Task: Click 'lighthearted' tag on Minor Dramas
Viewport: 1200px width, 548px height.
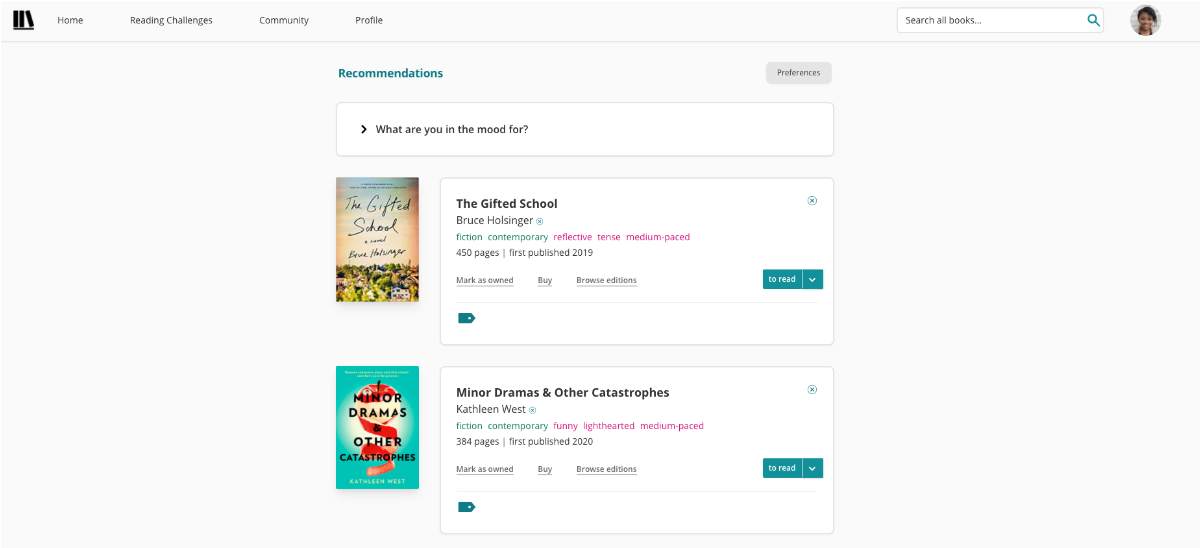Action: click(x=609, y=426)
